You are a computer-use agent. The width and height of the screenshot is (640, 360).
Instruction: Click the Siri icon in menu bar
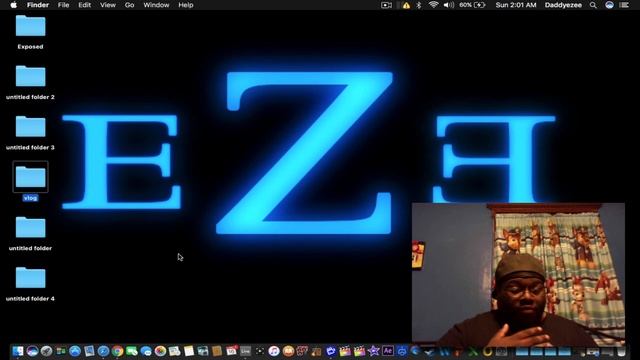pyautogui.click(x=609, y=5)
